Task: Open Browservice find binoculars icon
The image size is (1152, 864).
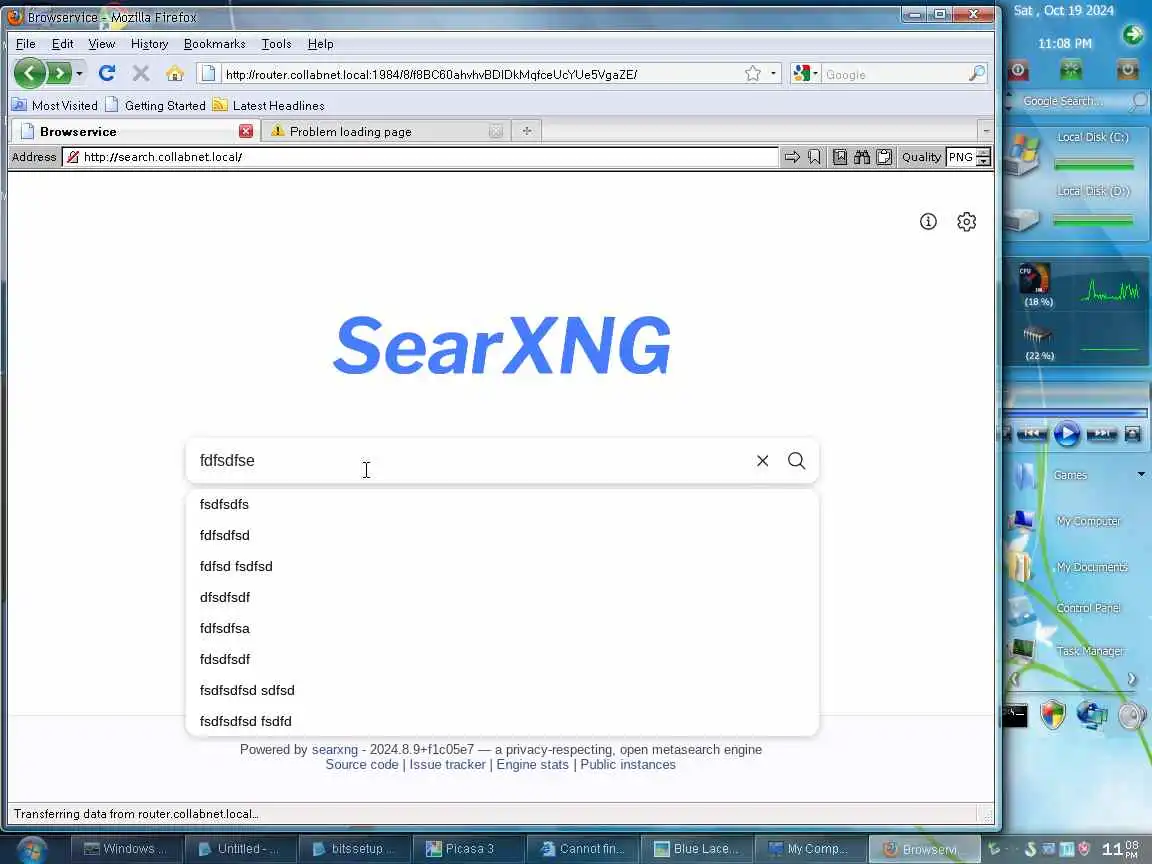Action: (862, 156)
